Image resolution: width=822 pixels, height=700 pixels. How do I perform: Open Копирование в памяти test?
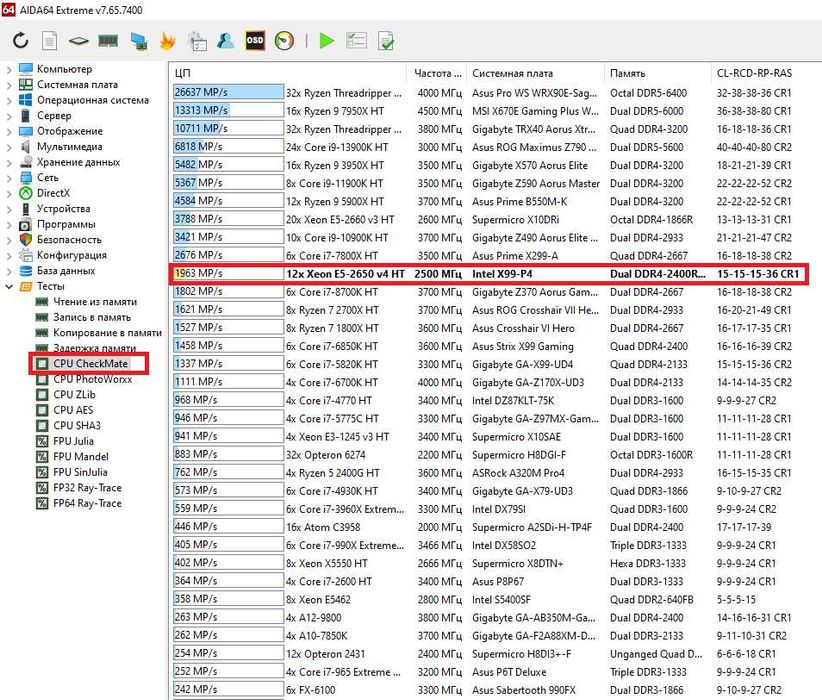pyautogui.click(x=107, y=332)
